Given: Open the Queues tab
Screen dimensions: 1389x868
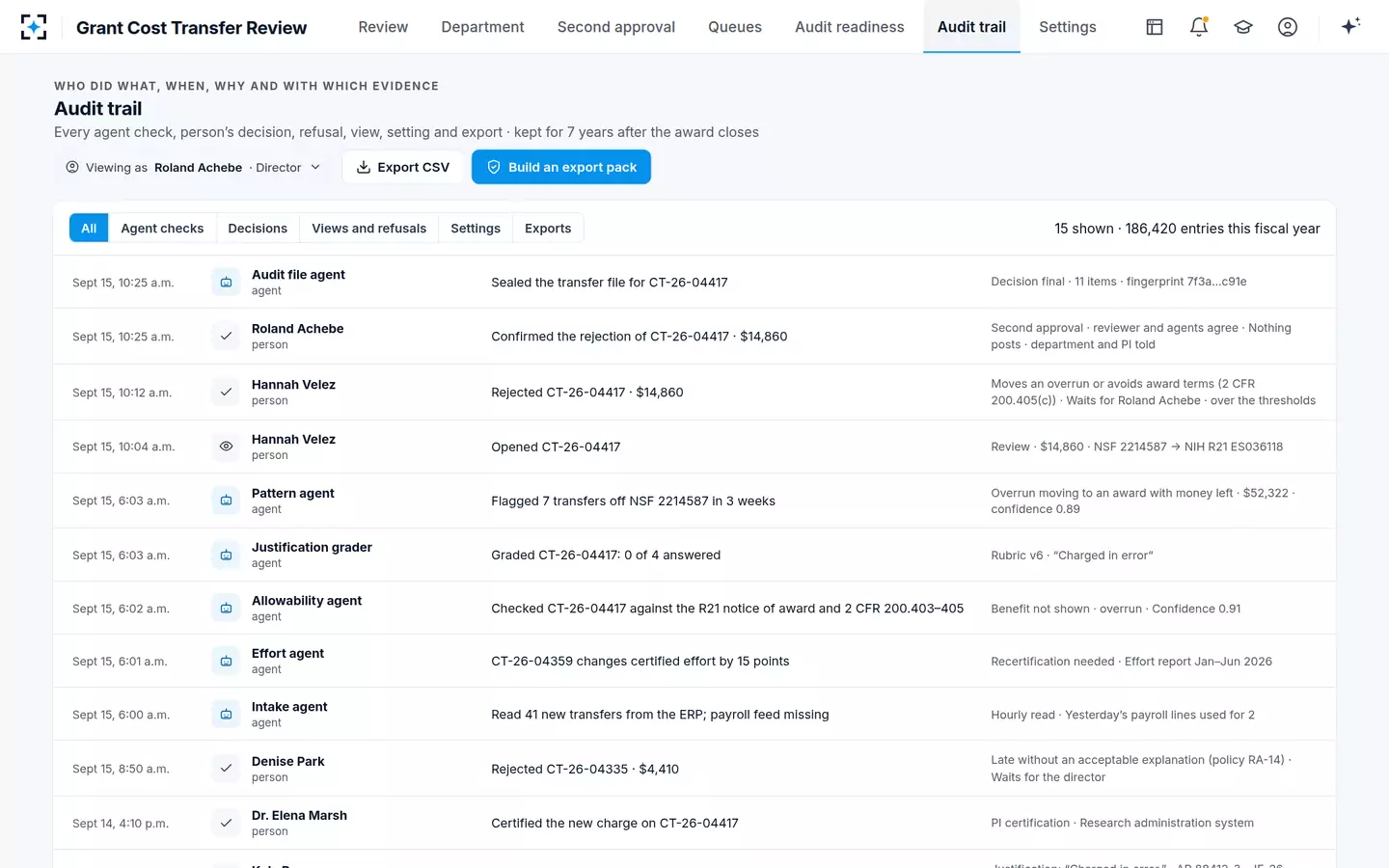Looking at the screenshot, I should click(735, 27).
